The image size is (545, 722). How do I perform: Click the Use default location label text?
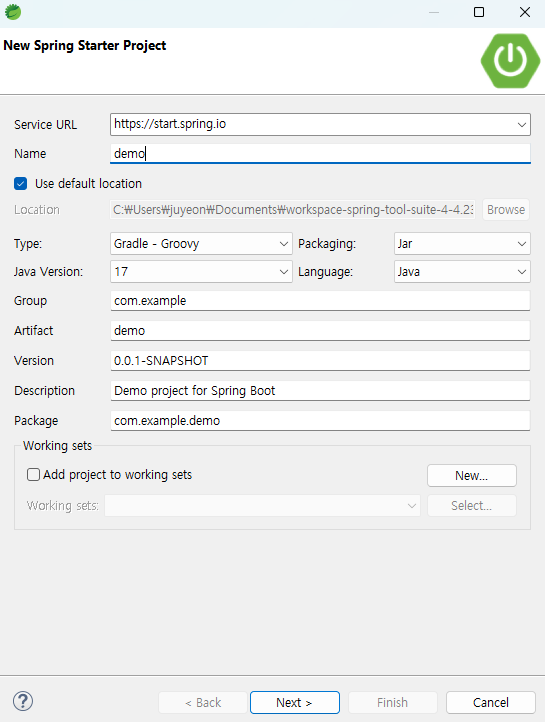point(88,184)
